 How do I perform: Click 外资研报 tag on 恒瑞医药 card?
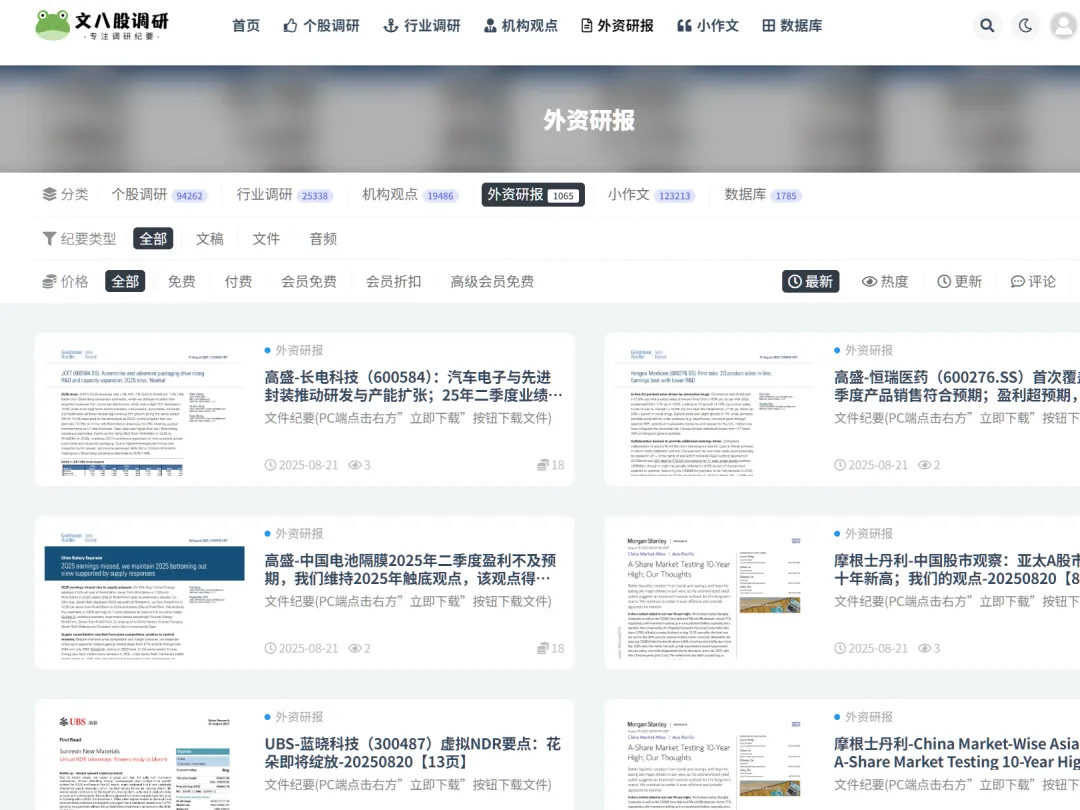[864, 350]
